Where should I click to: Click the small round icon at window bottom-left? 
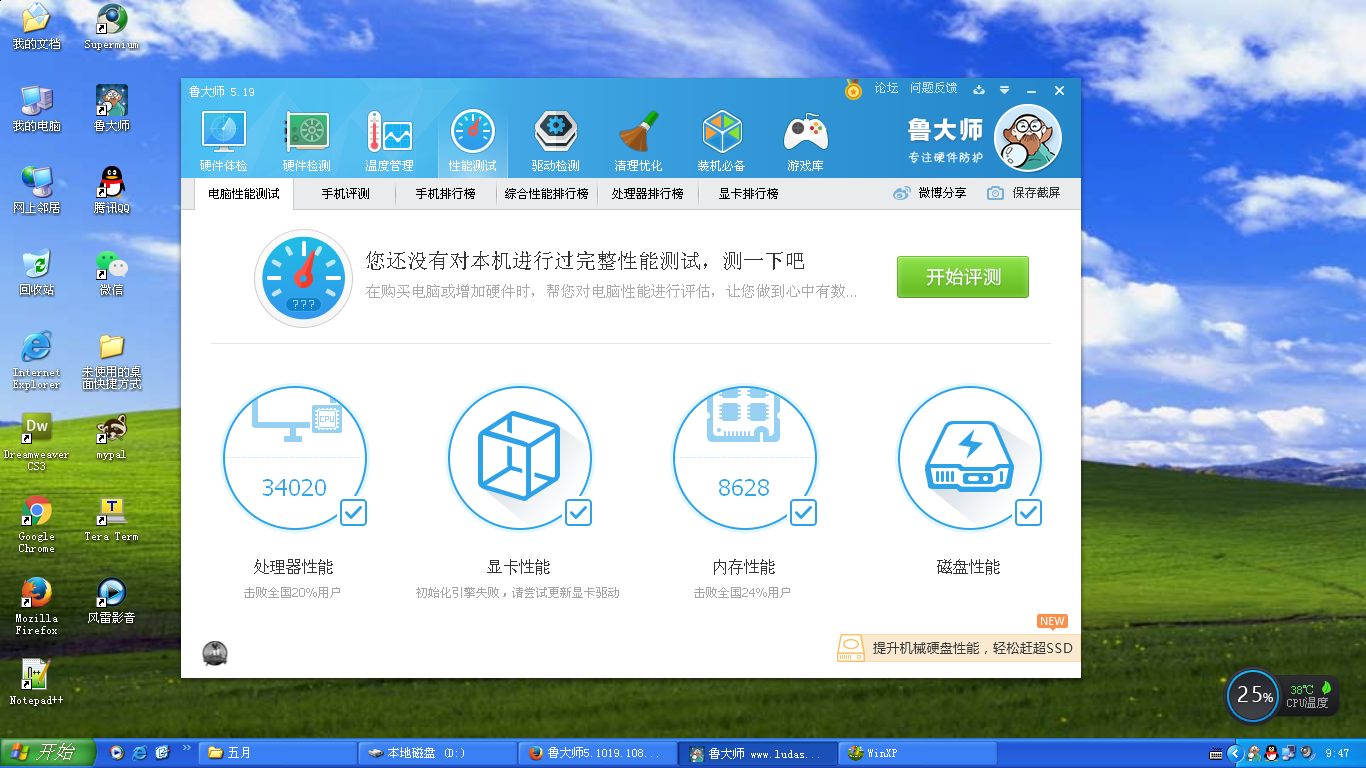coord(215,653)
